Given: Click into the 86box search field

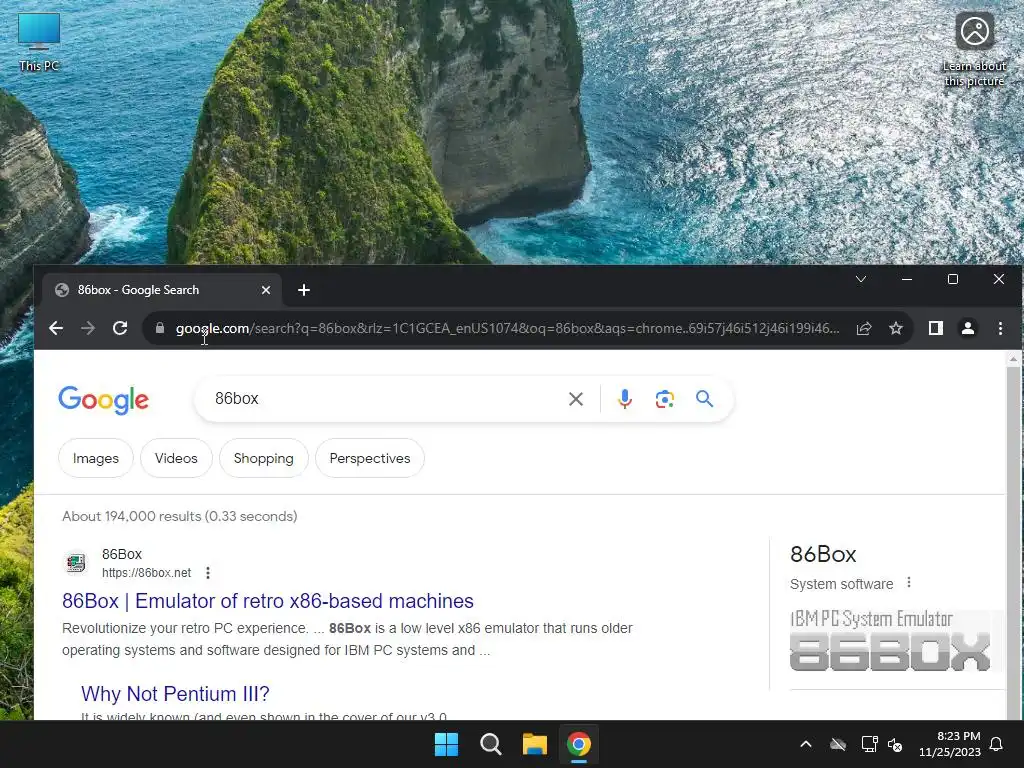Looking at the screenshot, I should [385, 398].
